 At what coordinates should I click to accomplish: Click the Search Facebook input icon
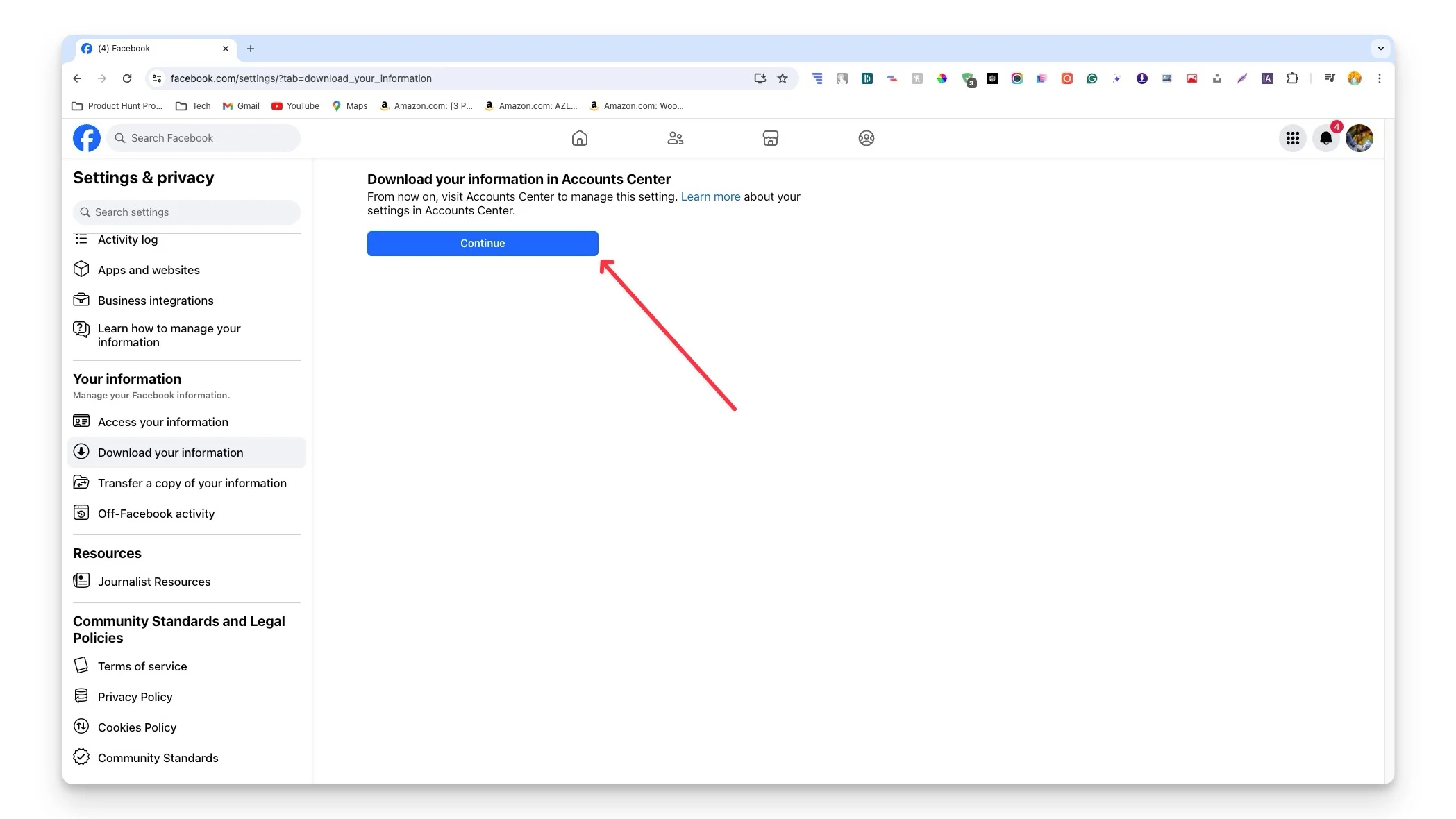(x=119, y=137)
